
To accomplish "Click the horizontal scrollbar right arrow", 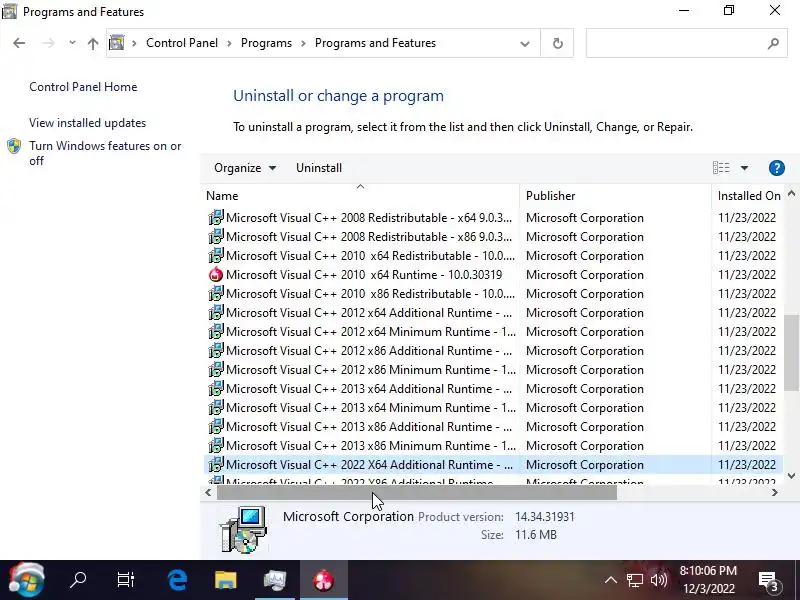I will tap(774, 492).
